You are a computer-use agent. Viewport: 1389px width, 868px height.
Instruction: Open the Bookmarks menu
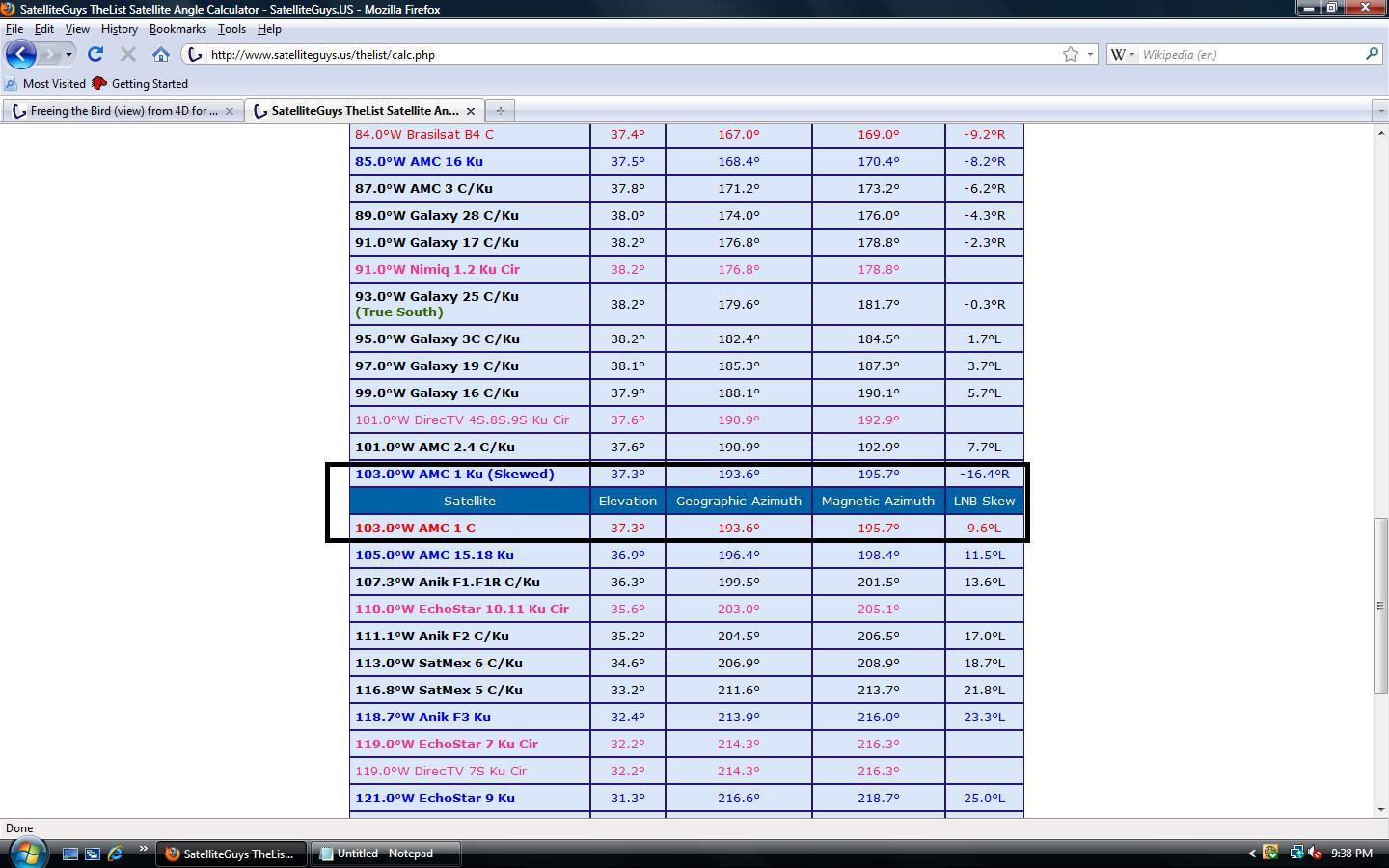click(177, 29)
